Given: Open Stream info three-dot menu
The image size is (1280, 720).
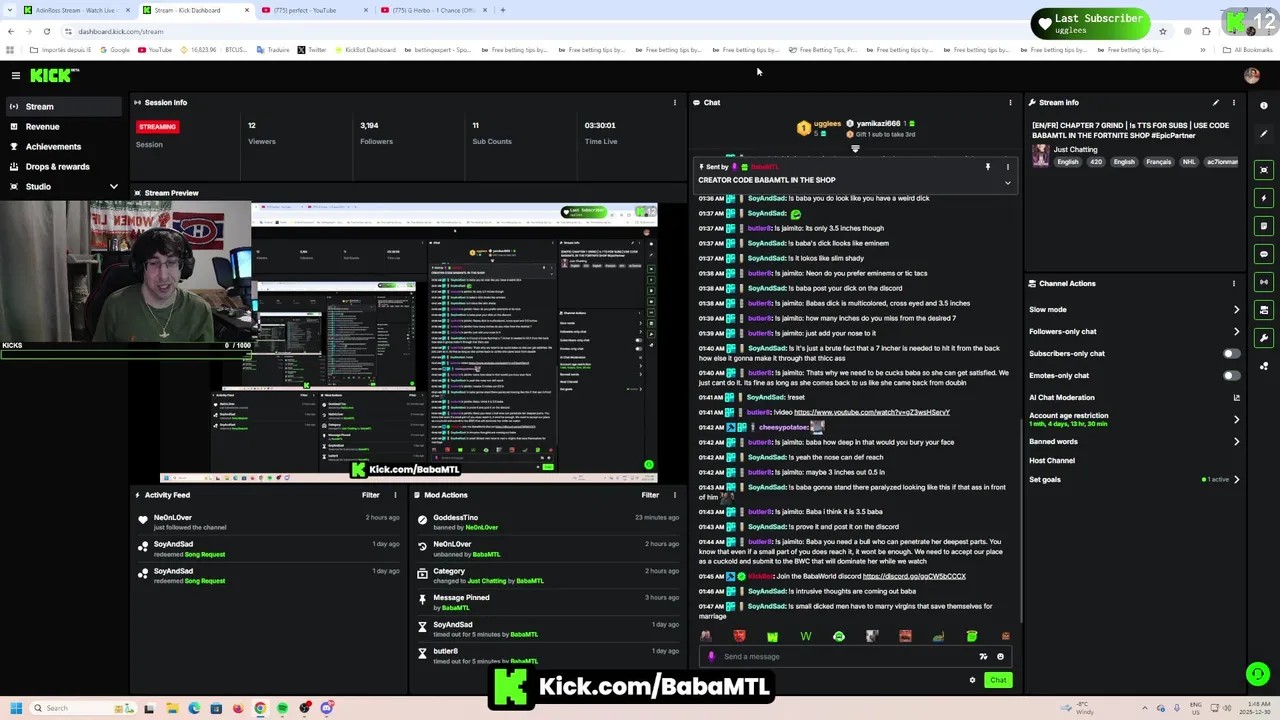Looking at the screenshot, I should (x=1234, y=102).
